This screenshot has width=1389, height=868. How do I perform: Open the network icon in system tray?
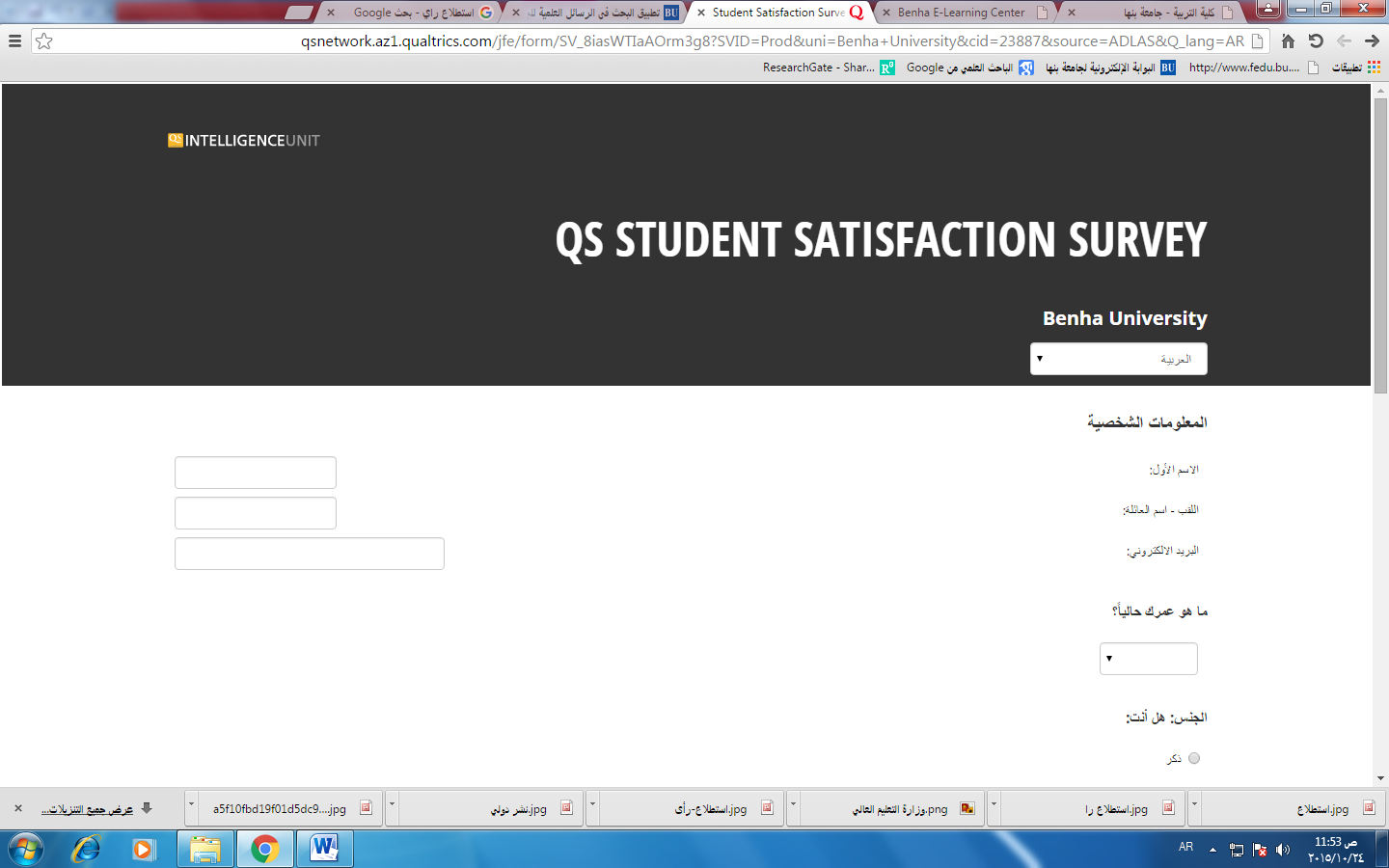pyautogui.click(x=1236, y=850)
